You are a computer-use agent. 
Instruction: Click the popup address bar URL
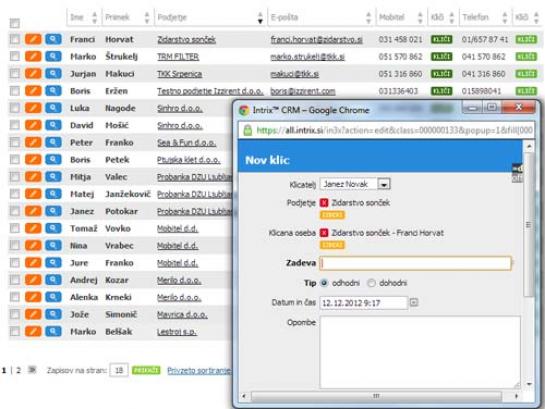click(394, 130)
